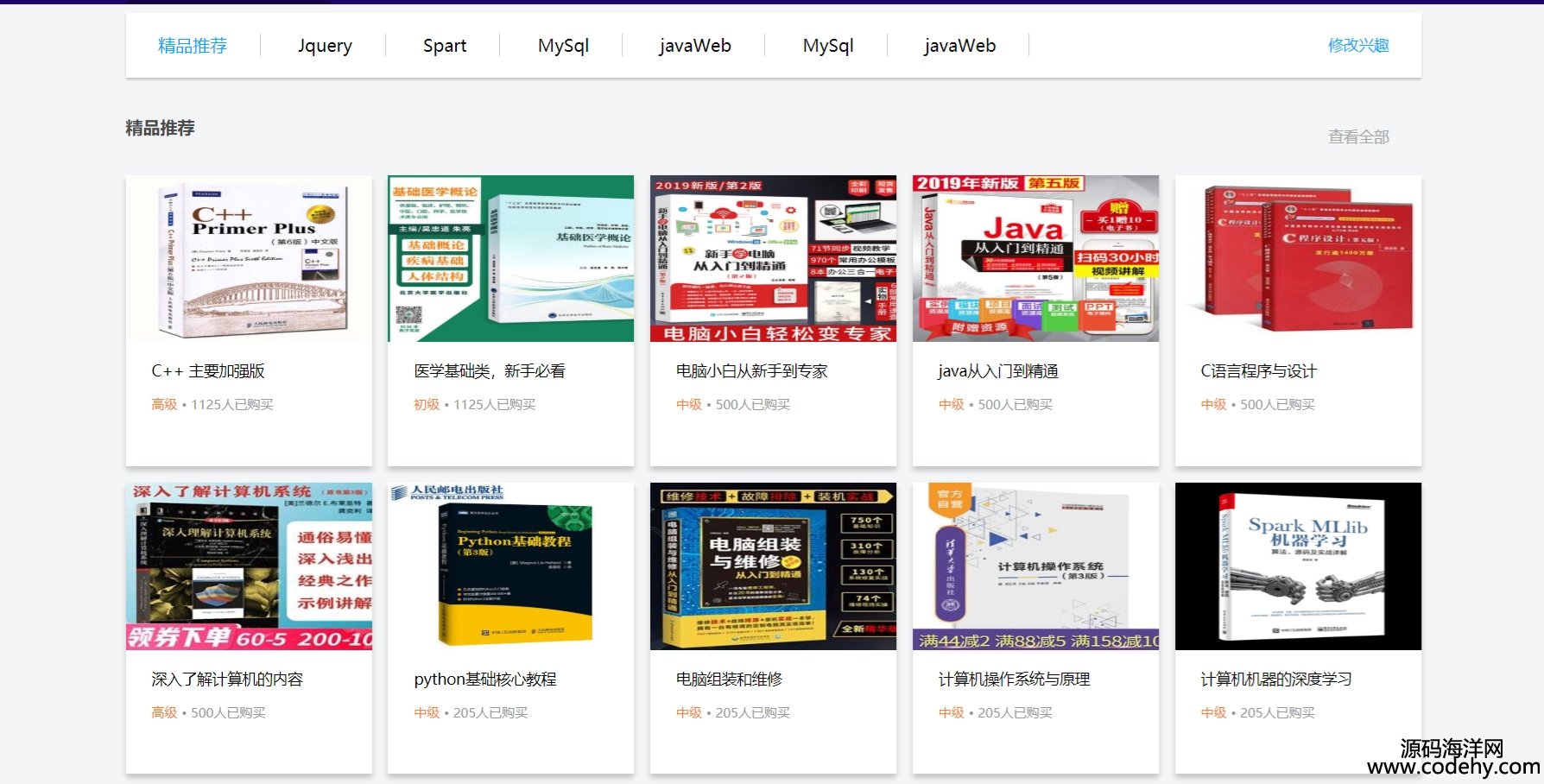Viewport: 1544px width, 784px height.
Task: Click the title 计算机操作系统与原理
Action: [x=1015, y=680]
